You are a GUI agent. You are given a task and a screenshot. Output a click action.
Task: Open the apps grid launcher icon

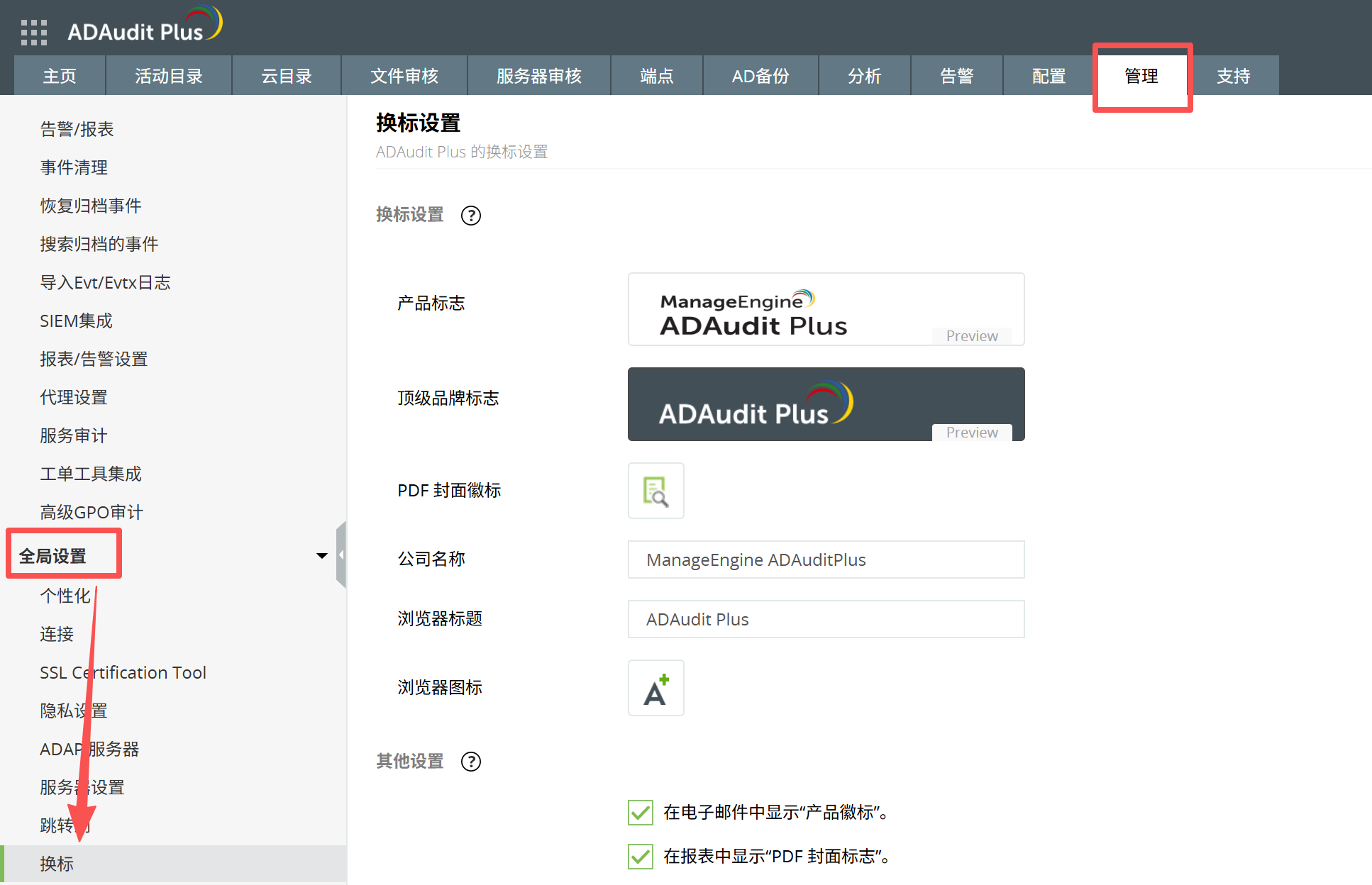click(x=34, y=32)
